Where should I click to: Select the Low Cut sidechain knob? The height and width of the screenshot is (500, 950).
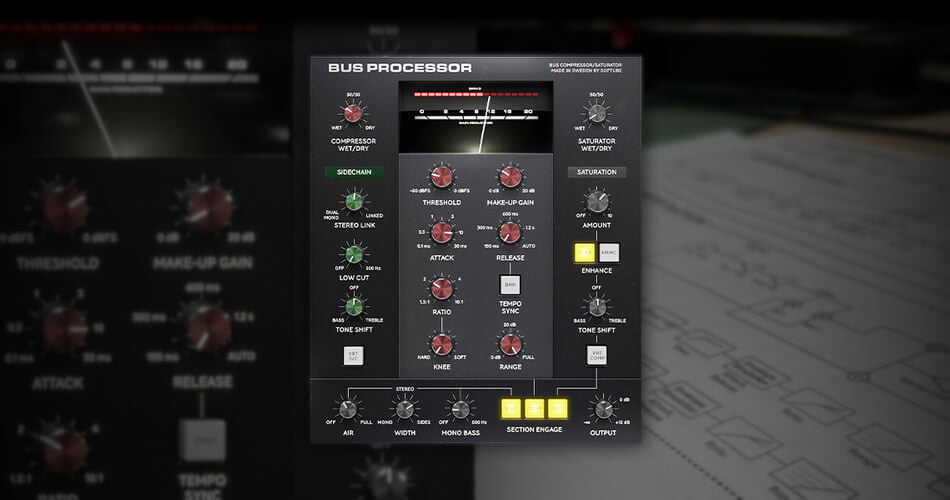pos(352,254)
